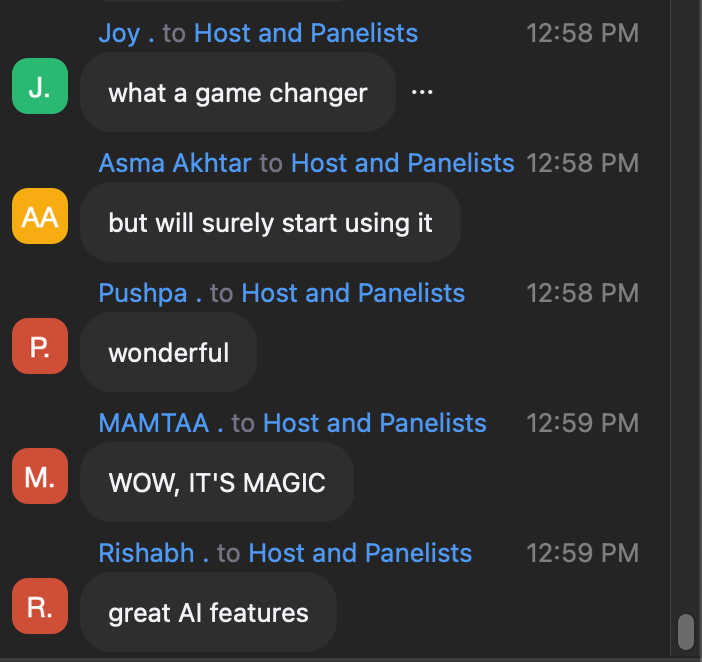The width and height of the screenshot is (702, 662).
Task: Click the chat scrollbar thumb
Action: [686, 631]
